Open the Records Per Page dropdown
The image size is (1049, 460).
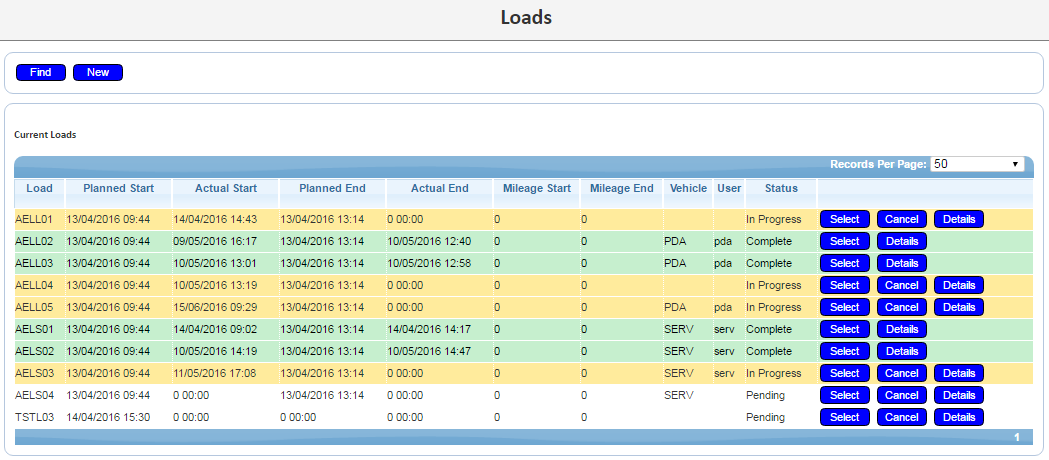pos(977,164)
